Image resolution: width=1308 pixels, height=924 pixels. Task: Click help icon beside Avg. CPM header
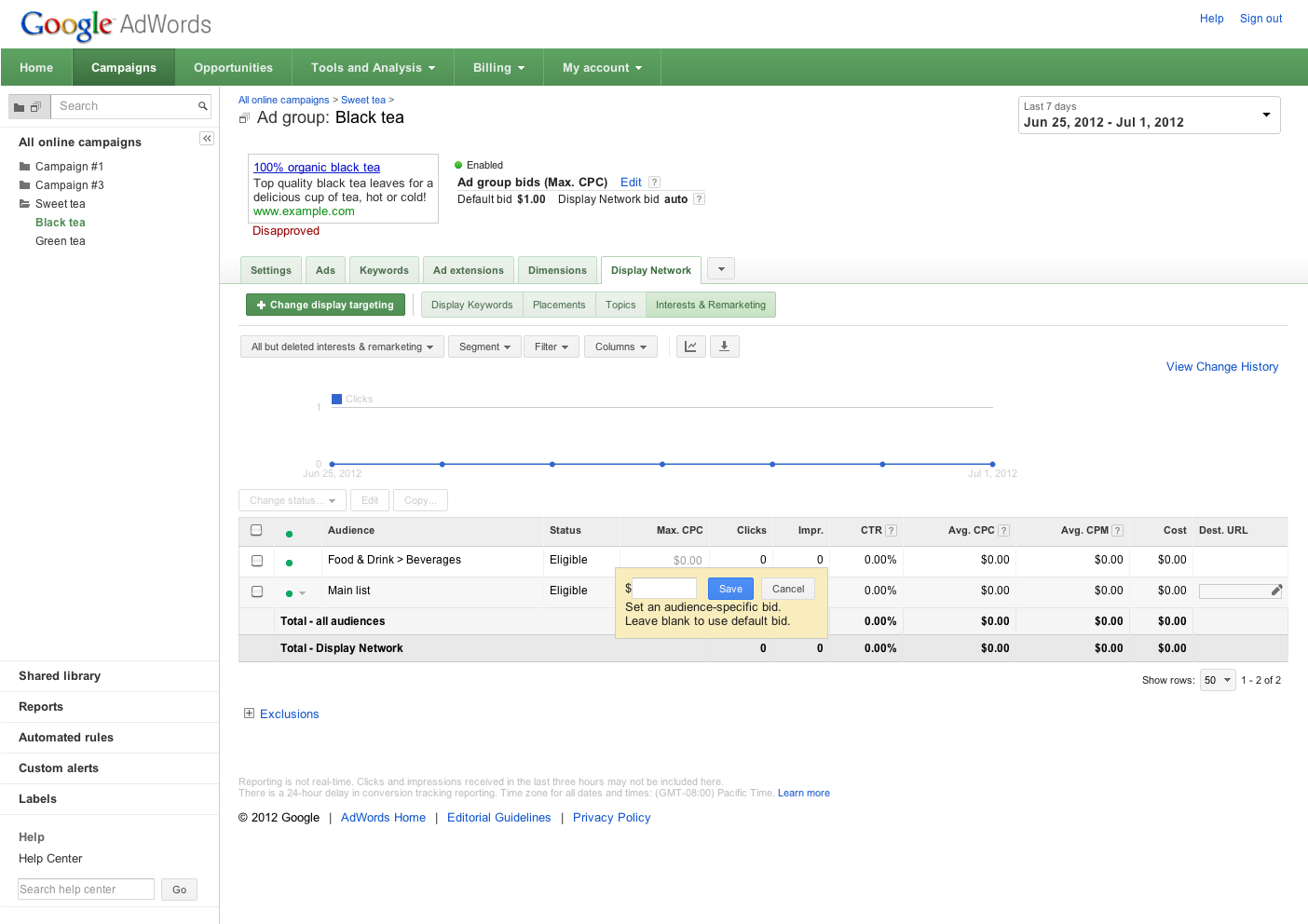pos(1117,531)
